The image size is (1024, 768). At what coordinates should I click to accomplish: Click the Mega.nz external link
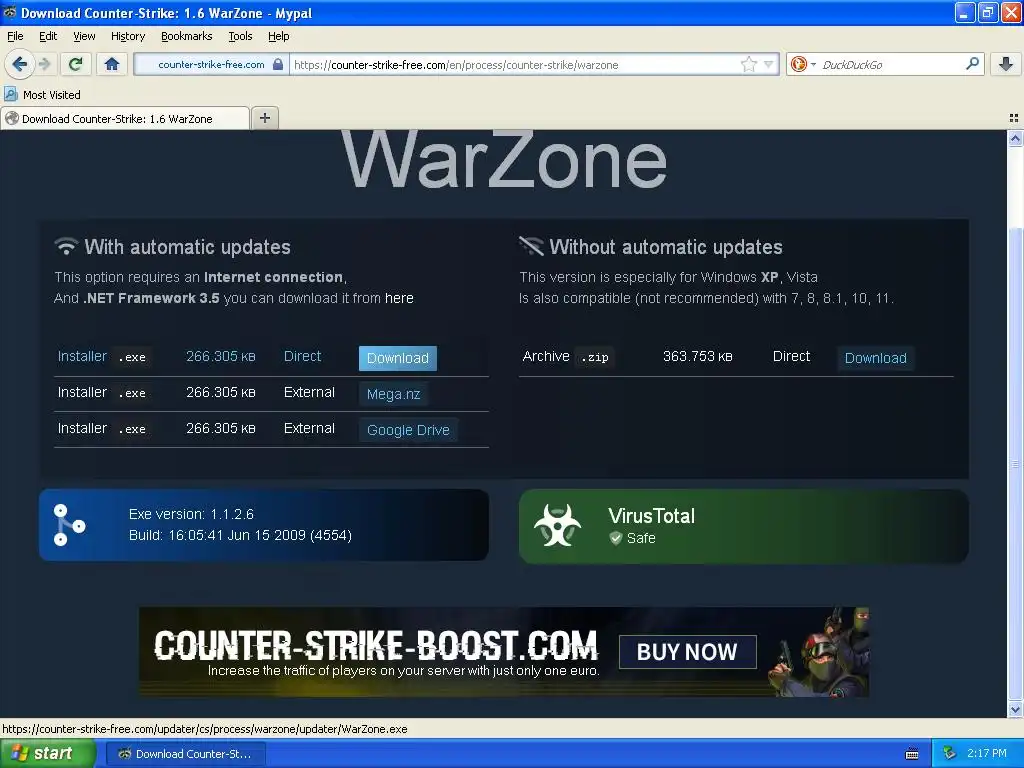pyautogui.click(x=393, y=394)
